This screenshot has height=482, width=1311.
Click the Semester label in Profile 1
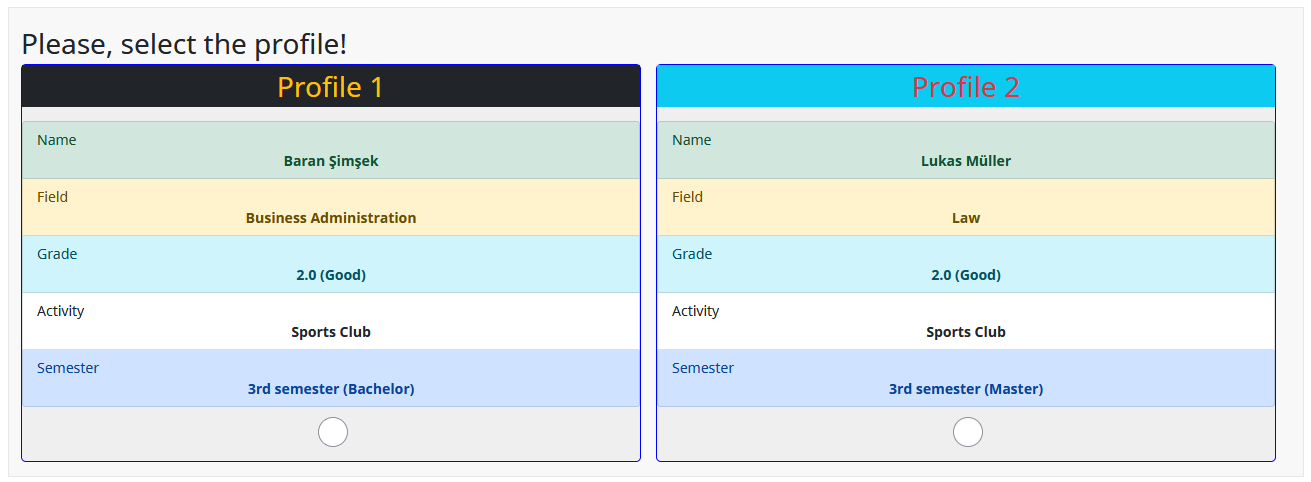coord(68,368)
